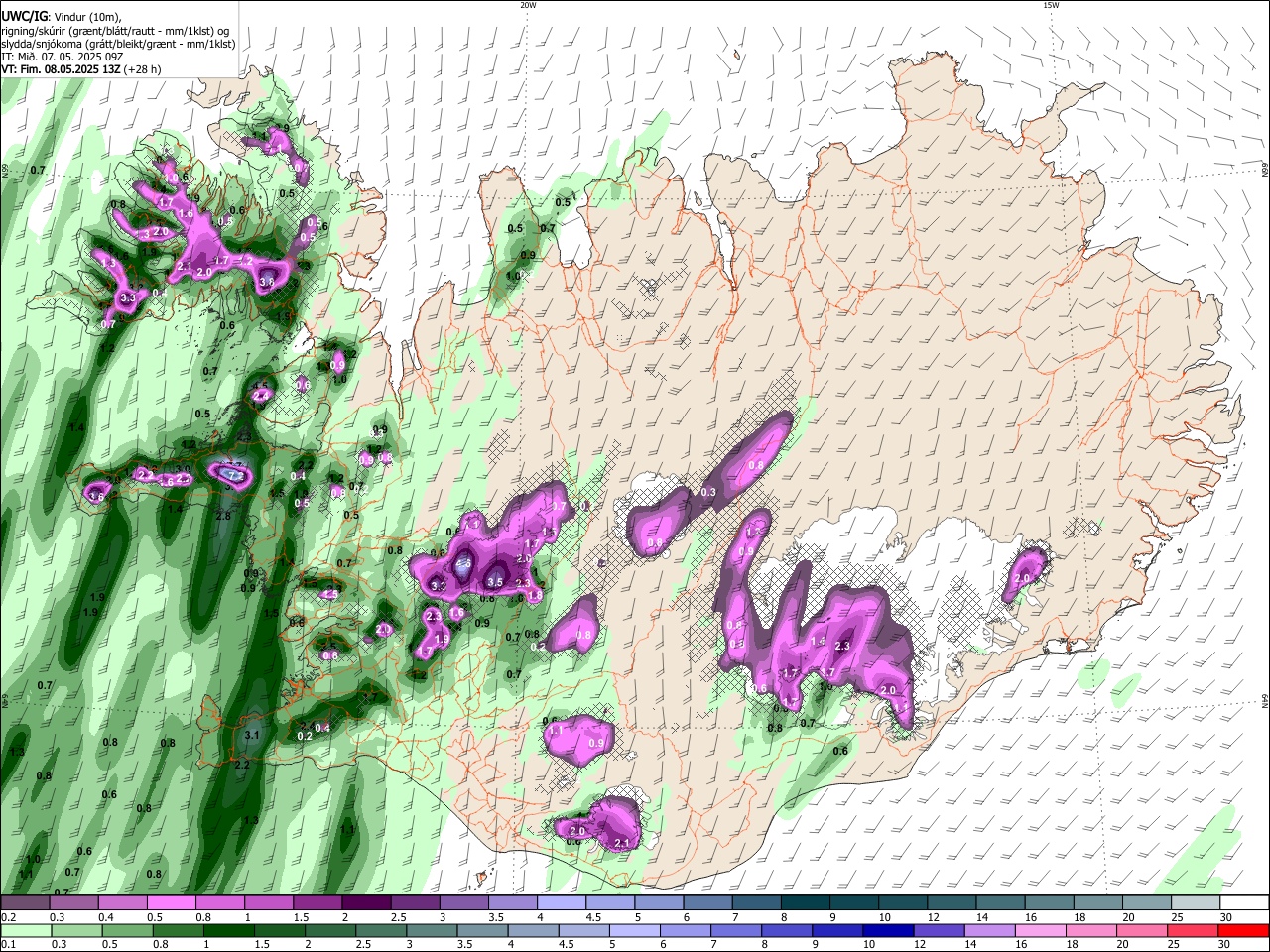The width and height of the screenshot is (1270, 952).
Task: Click the '3.5' precipitation value on the map
Action: [495, 582]
